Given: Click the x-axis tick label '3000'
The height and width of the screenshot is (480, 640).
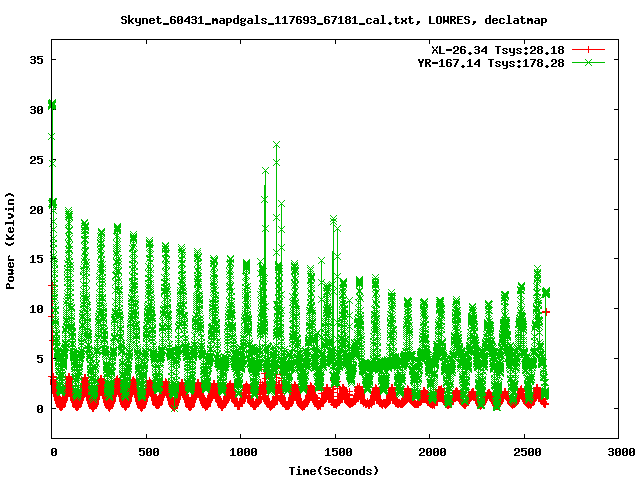Looking at the screenshot, I should pos(621,452).
